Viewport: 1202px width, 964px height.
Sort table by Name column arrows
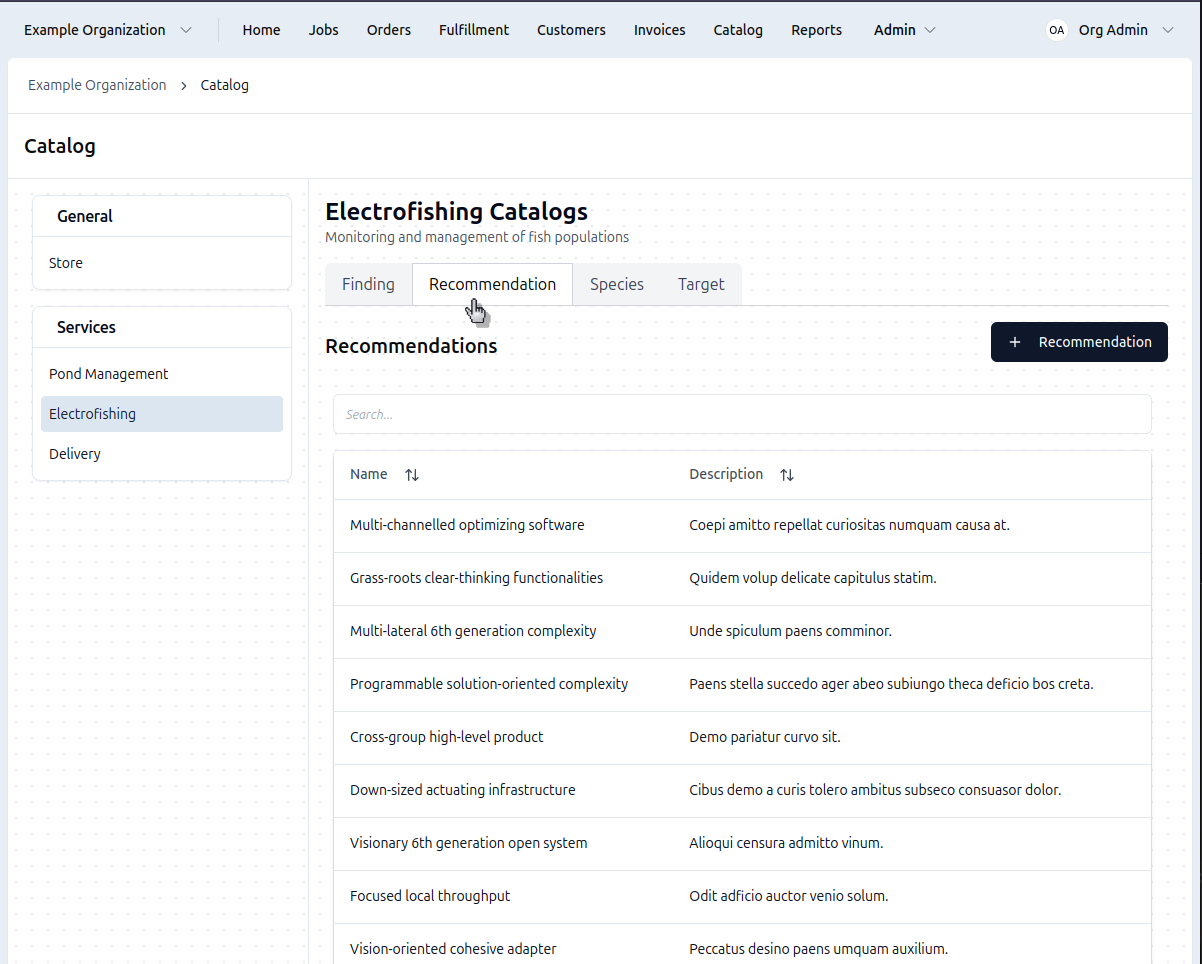pos(412,475)
